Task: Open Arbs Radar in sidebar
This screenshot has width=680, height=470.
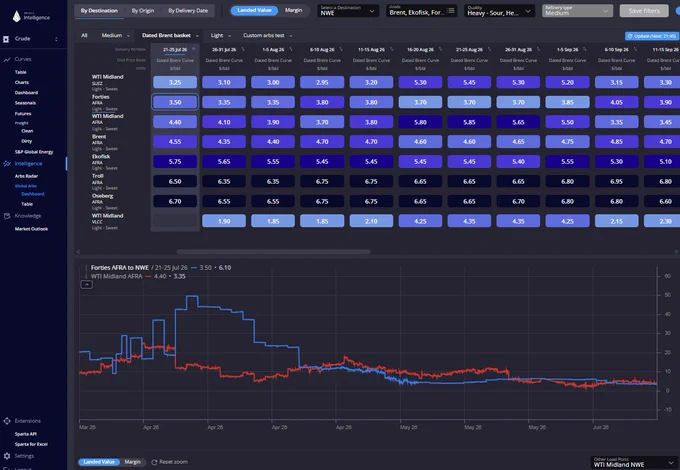Action: (x=26, y=176)
